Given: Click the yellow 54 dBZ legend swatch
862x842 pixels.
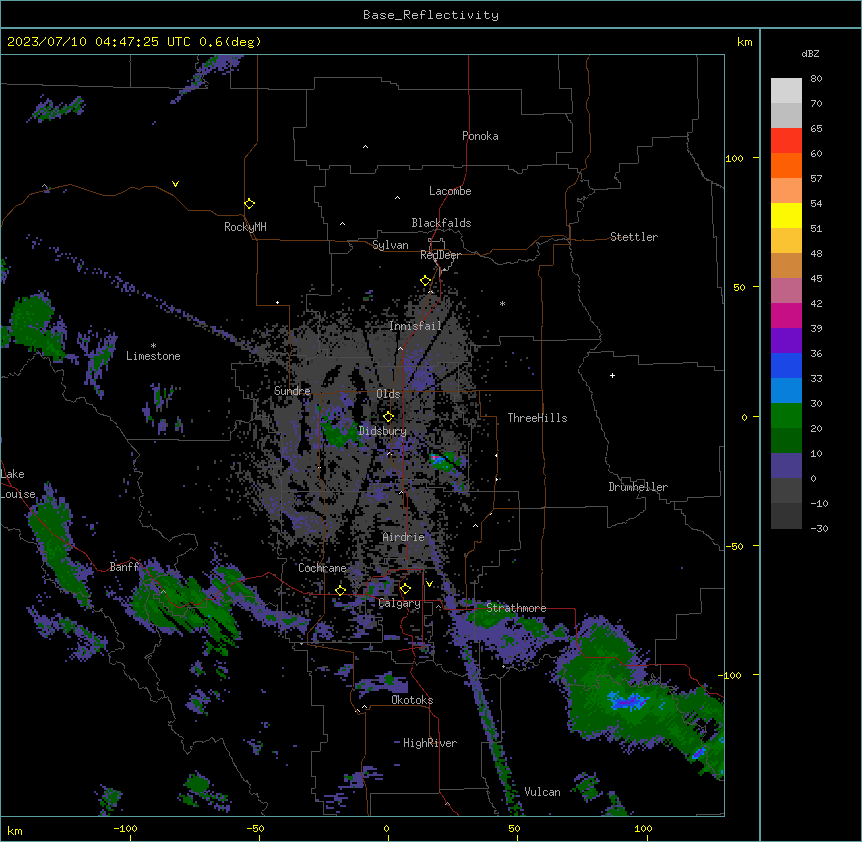Looking at the screenshot, I should (786, 215).
